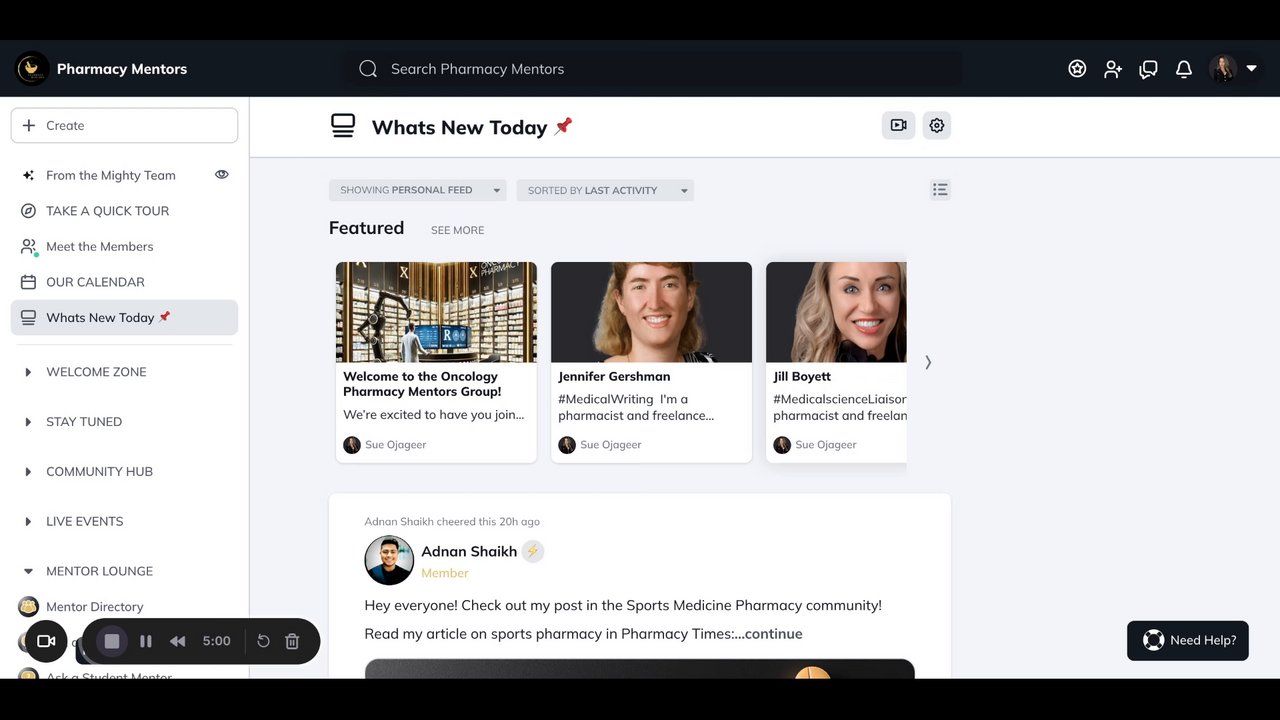Open Jill Boyett featured photo
Viewport: 1280px width, 720px height.
(x=836, y=312)
